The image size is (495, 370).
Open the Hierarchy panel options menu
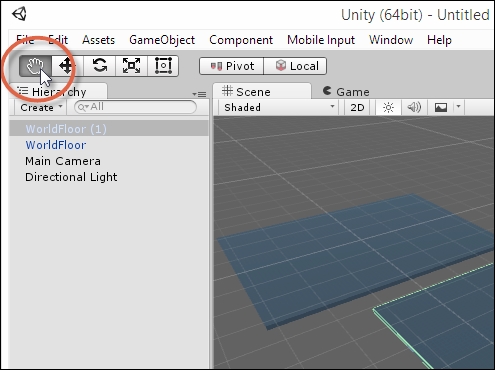(x=199, y=94)
